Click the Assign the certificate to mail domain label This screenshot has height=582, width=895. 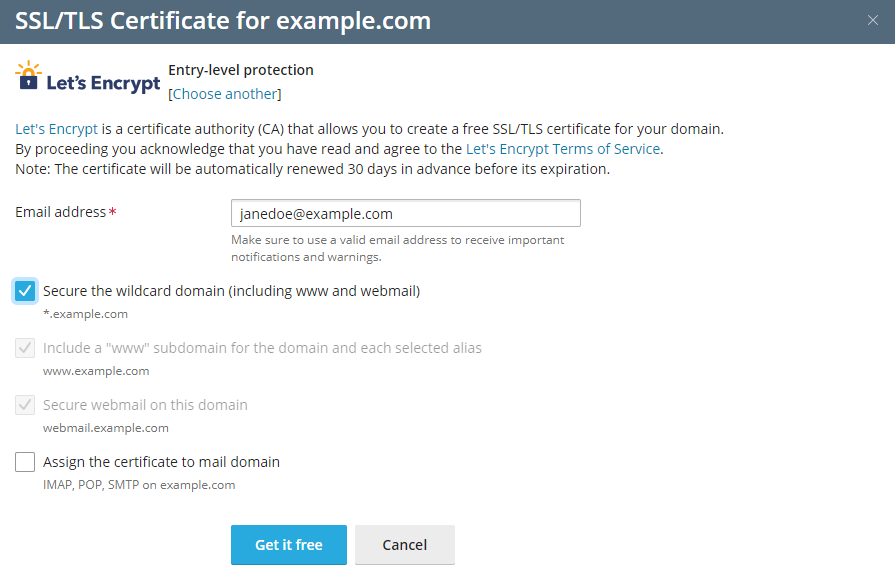click(161, 462)
